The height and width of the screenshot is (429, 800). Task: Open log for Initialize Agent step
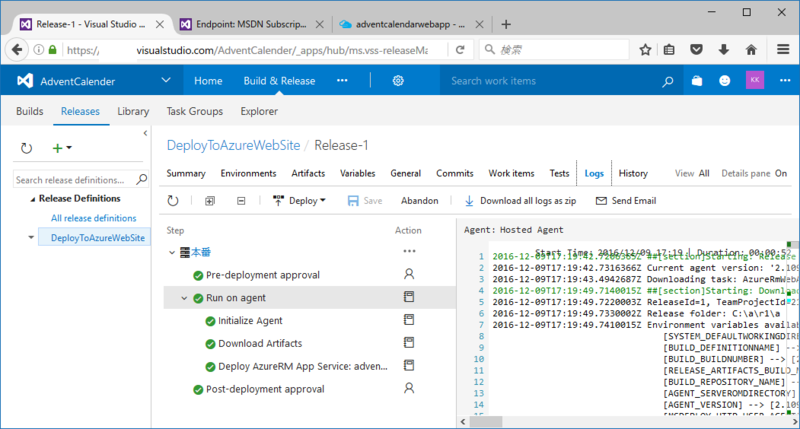tap(409, 320)
